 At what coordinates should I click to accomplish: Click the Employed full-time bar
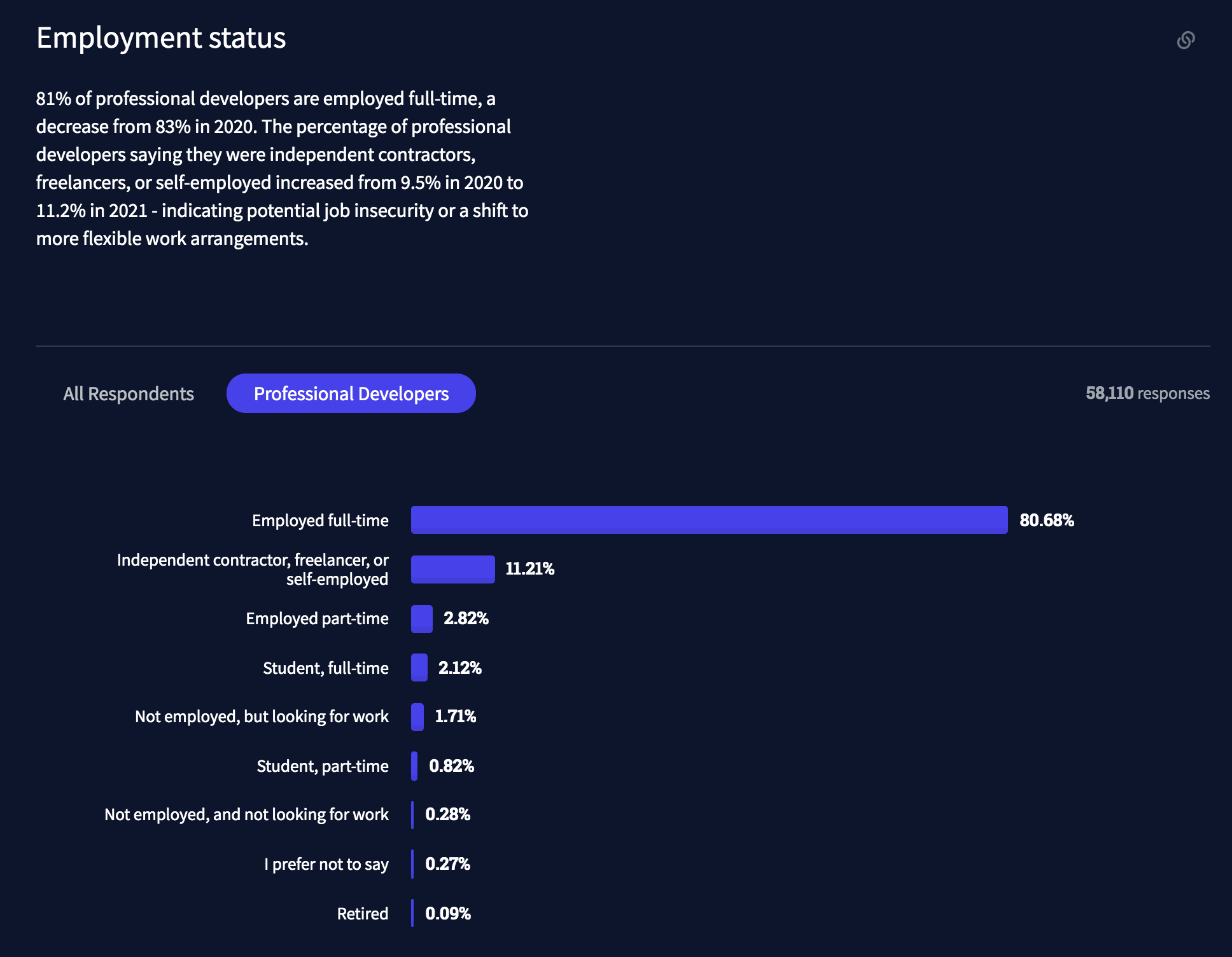pos(709,520)
